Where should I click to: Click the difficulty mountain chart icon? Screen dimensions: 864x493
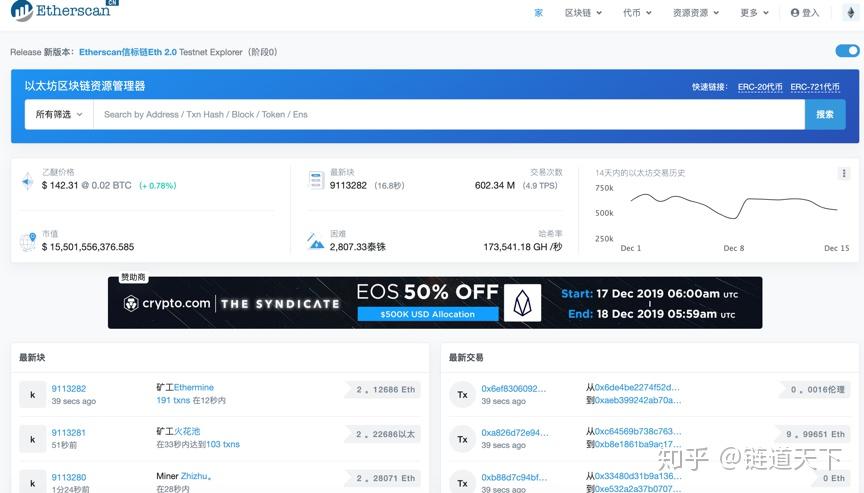[x=316, y=241]
